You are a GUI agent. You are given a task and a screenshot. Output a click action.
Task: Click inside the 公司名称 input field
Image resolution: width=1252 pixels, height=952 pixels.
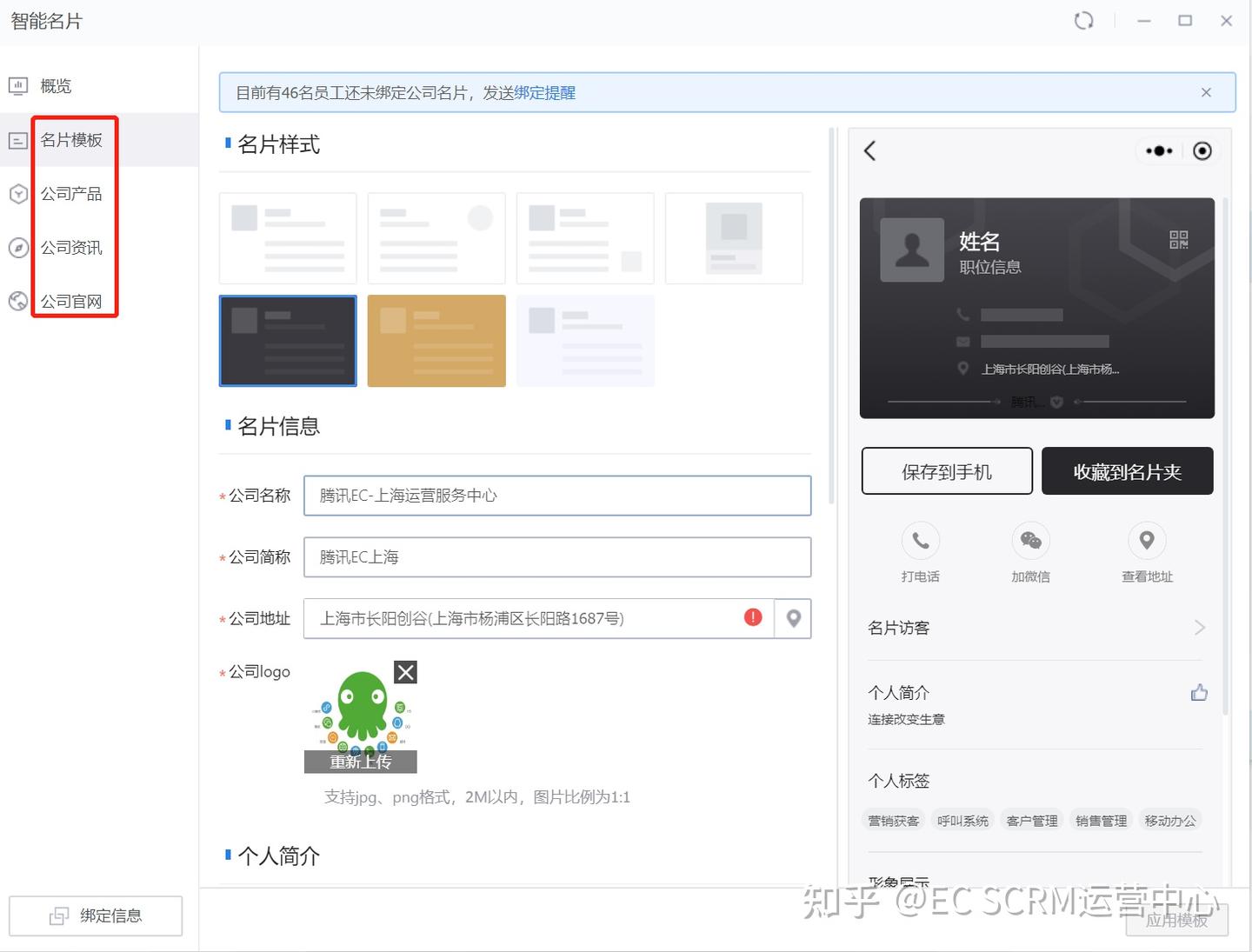pyautogui.click(x=556, y=496)
